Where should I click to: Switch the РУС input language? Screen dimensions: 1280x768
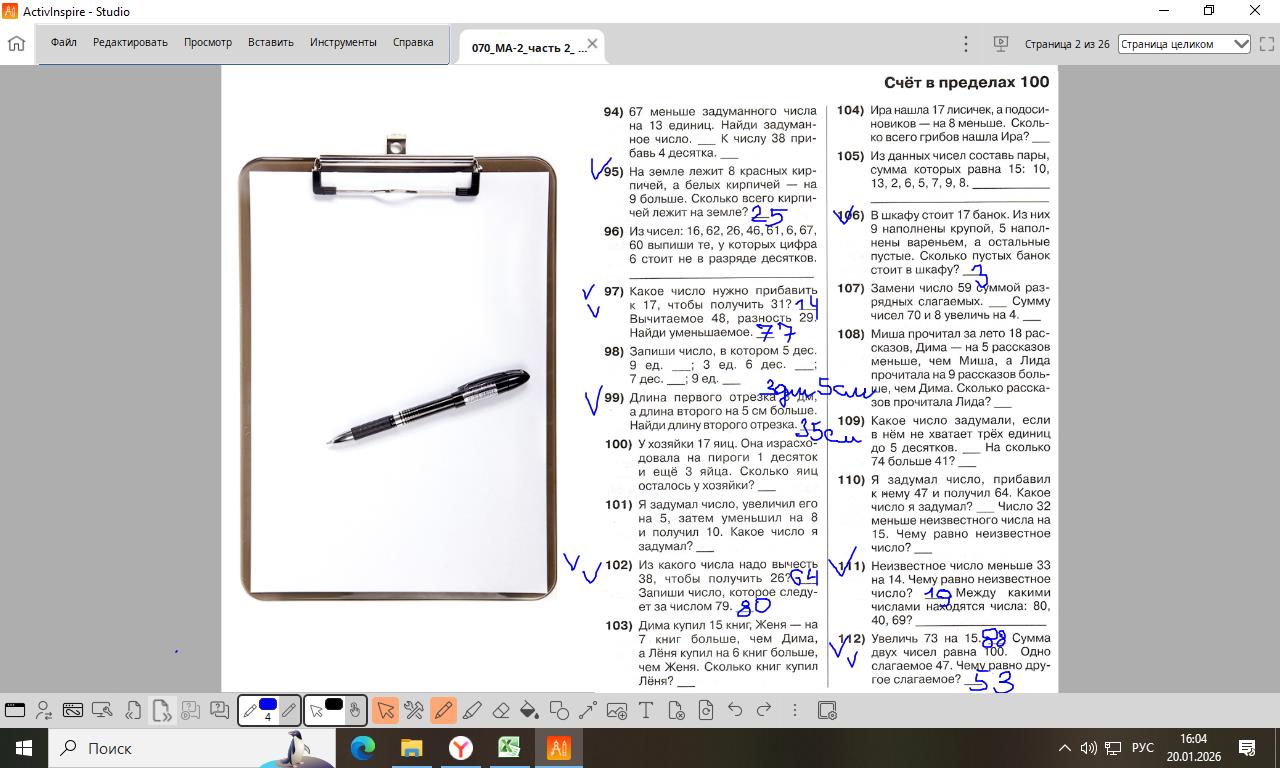click(1143, 748)
